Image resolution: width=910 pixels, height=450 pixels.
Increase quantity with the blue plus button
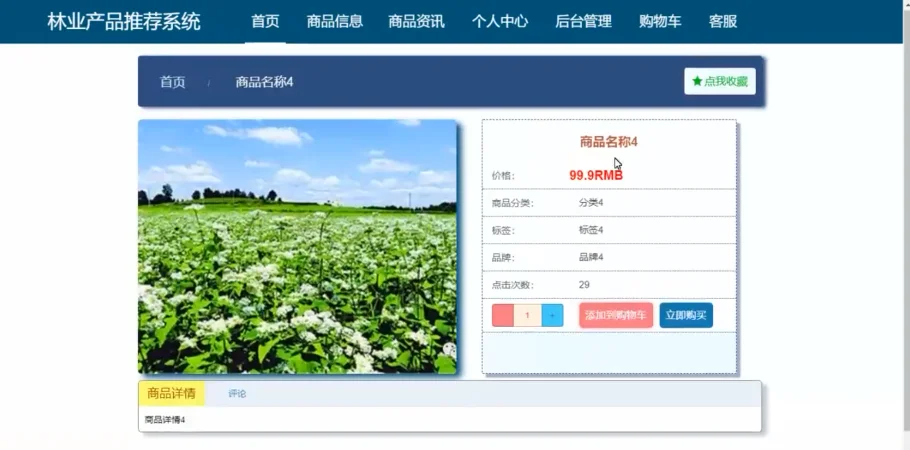pos(552,315)
